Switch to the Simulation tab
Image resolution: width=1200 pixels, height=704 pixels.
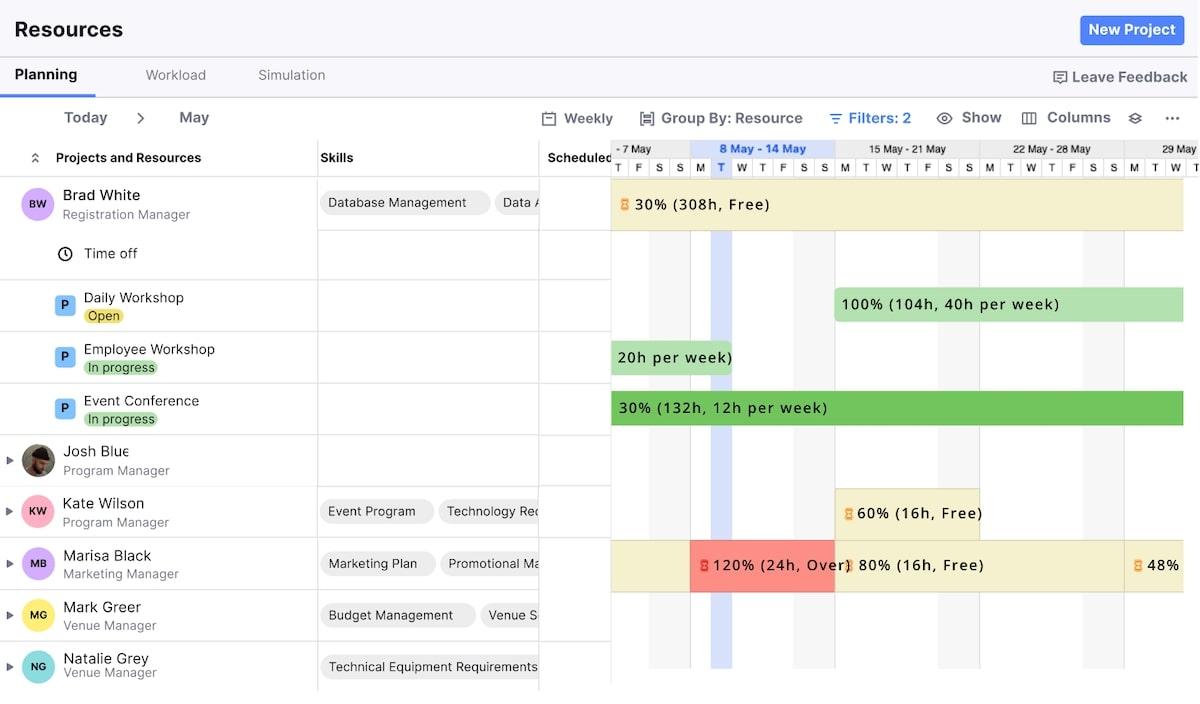(x=291, y=75)
